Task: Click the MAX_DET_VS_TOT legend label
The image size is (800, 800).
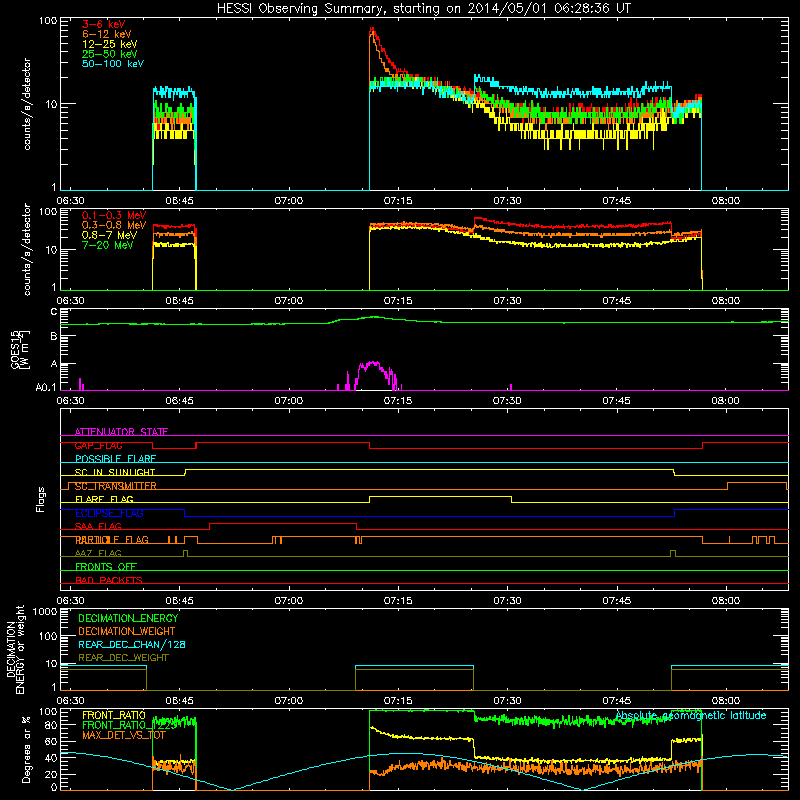Action: pyautogui.click(x=123, y=735)
